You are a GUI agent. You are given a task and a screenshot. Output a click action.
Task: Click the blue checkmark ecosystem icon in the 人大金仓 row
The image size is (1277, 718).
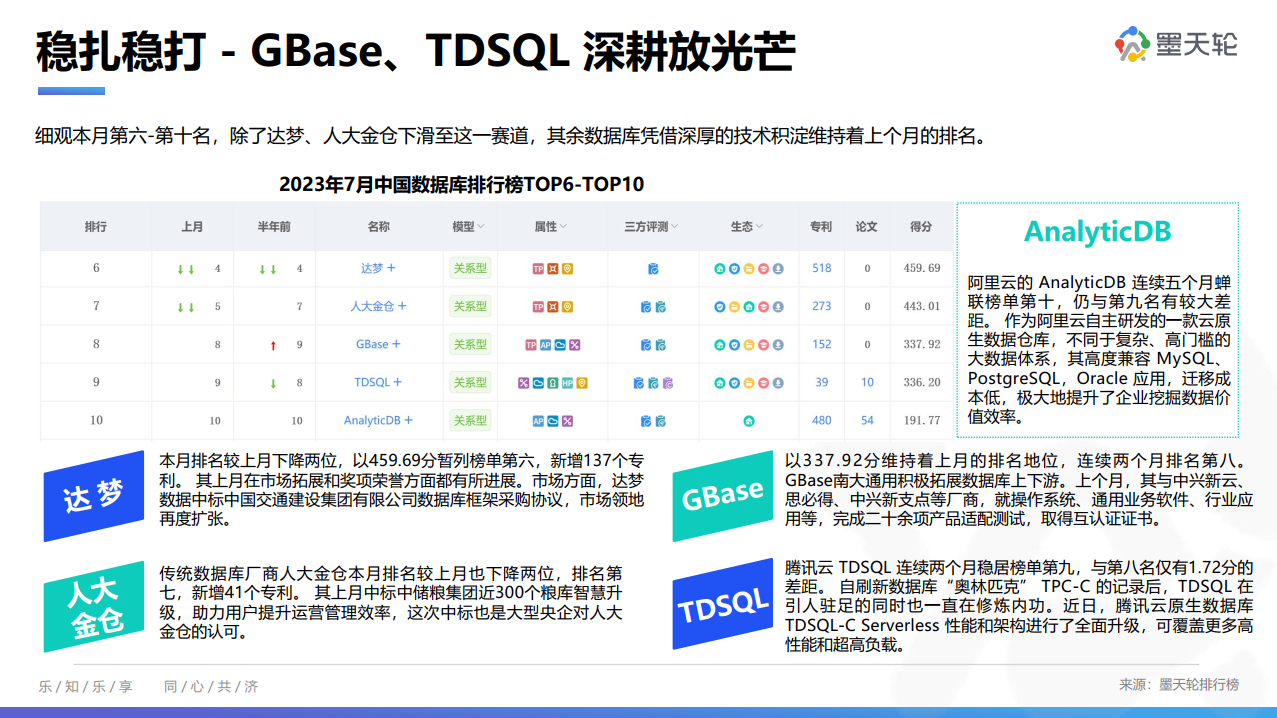coord(720,307)
